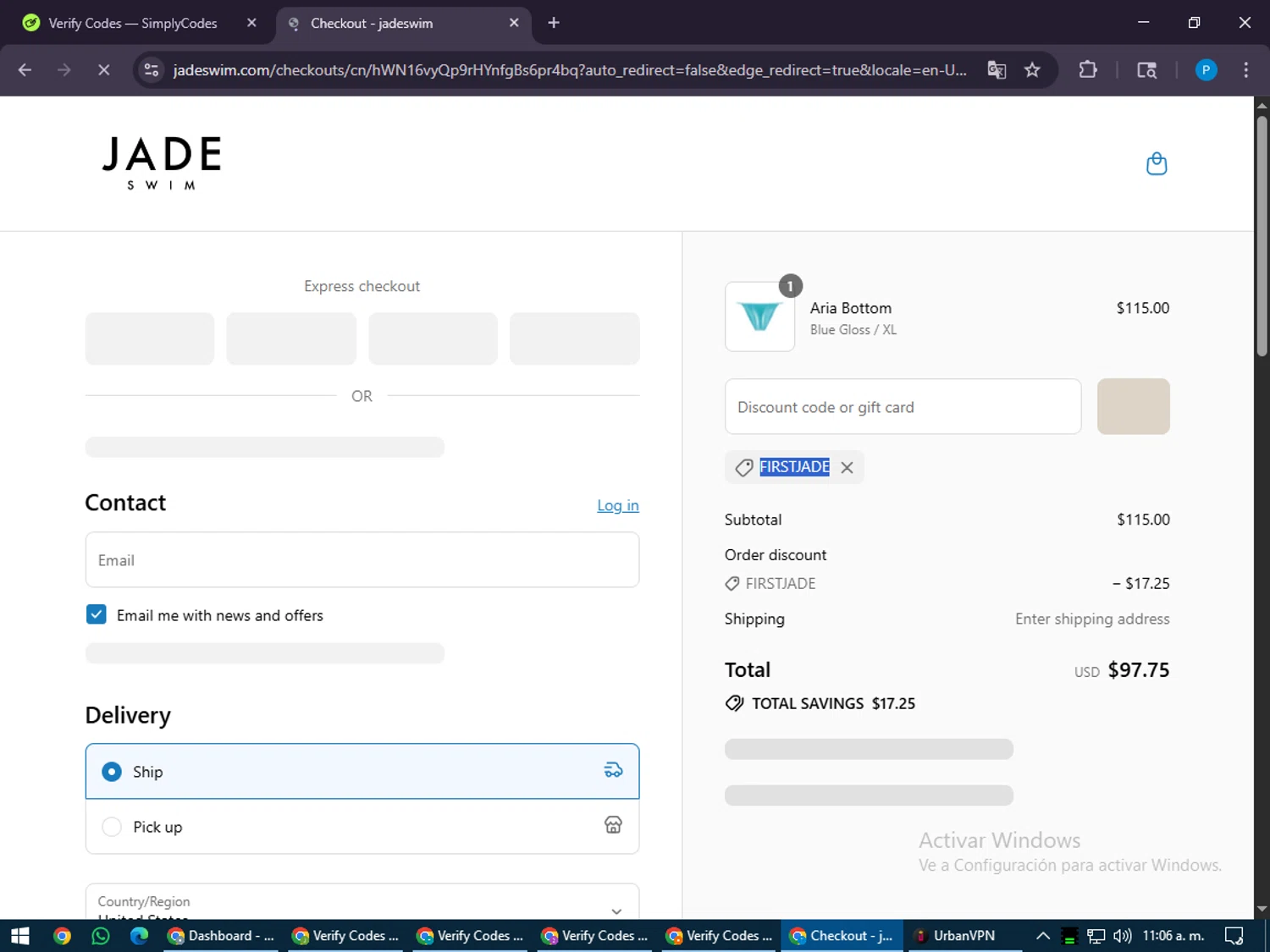Open network status icon in tray
This screenshot has width=1270, height=952.
point(1096,936)
